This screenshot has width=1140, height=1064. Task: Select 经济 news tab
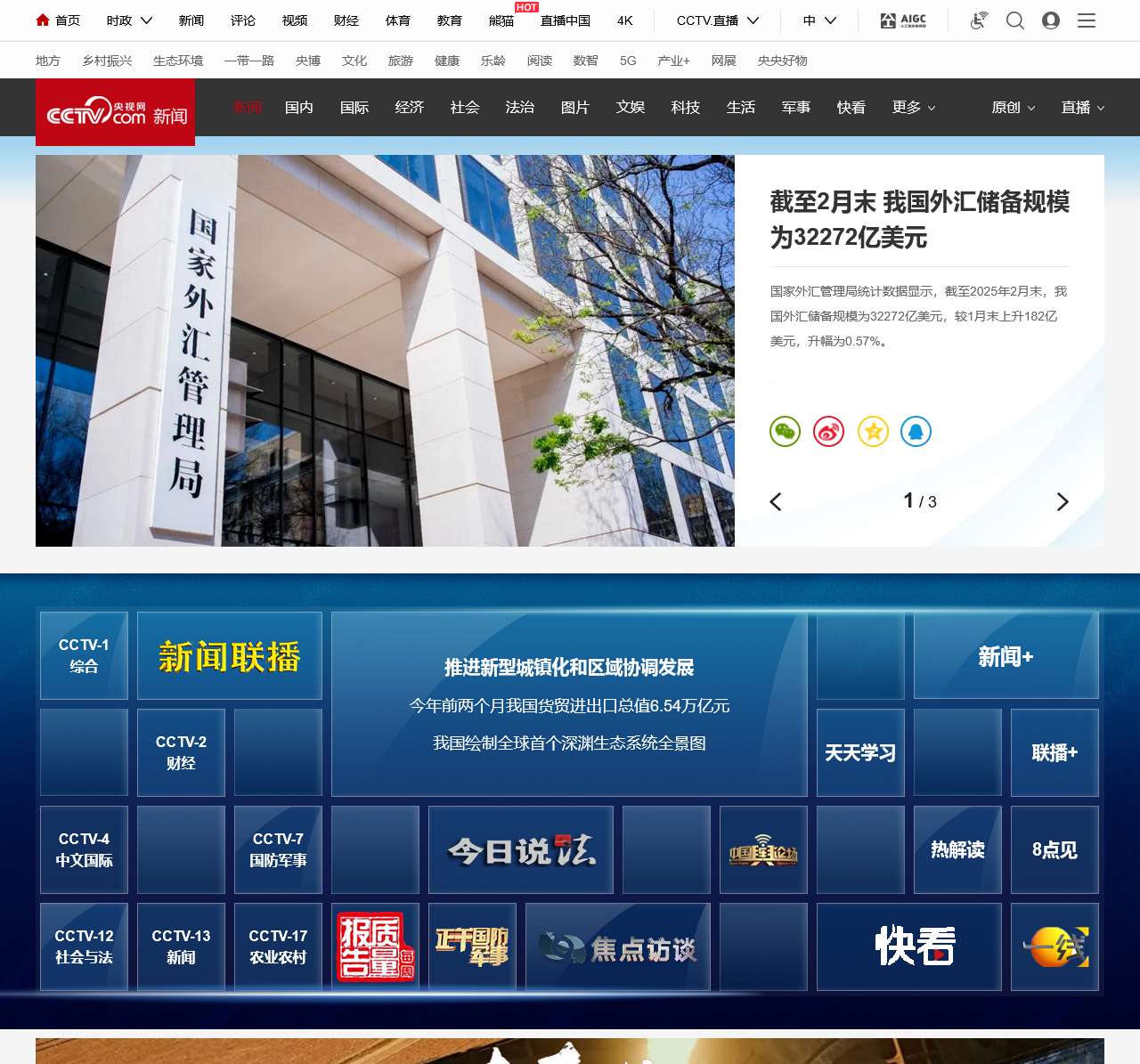pos(410,108)
